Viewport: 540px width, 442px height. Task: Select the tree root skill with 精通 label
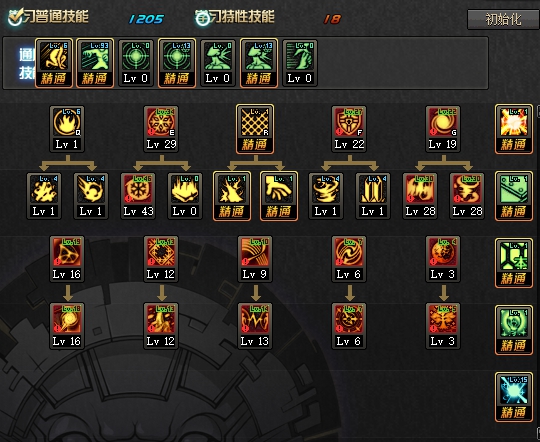point(232,196)
